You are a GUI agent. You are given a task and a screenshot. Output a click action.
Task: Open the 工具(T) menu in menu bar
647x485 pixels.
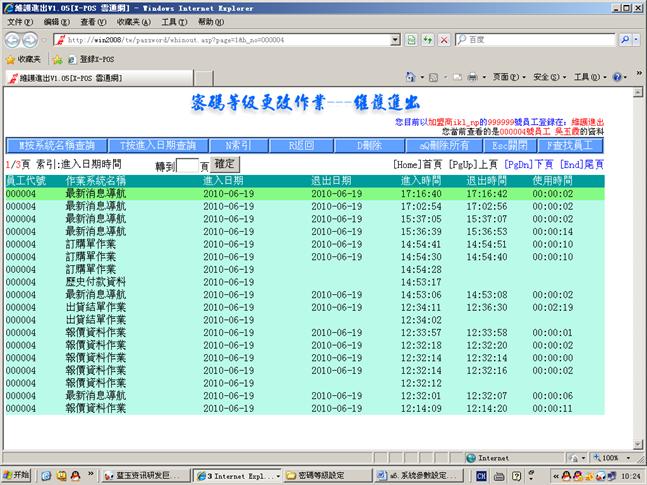[173, 21]
